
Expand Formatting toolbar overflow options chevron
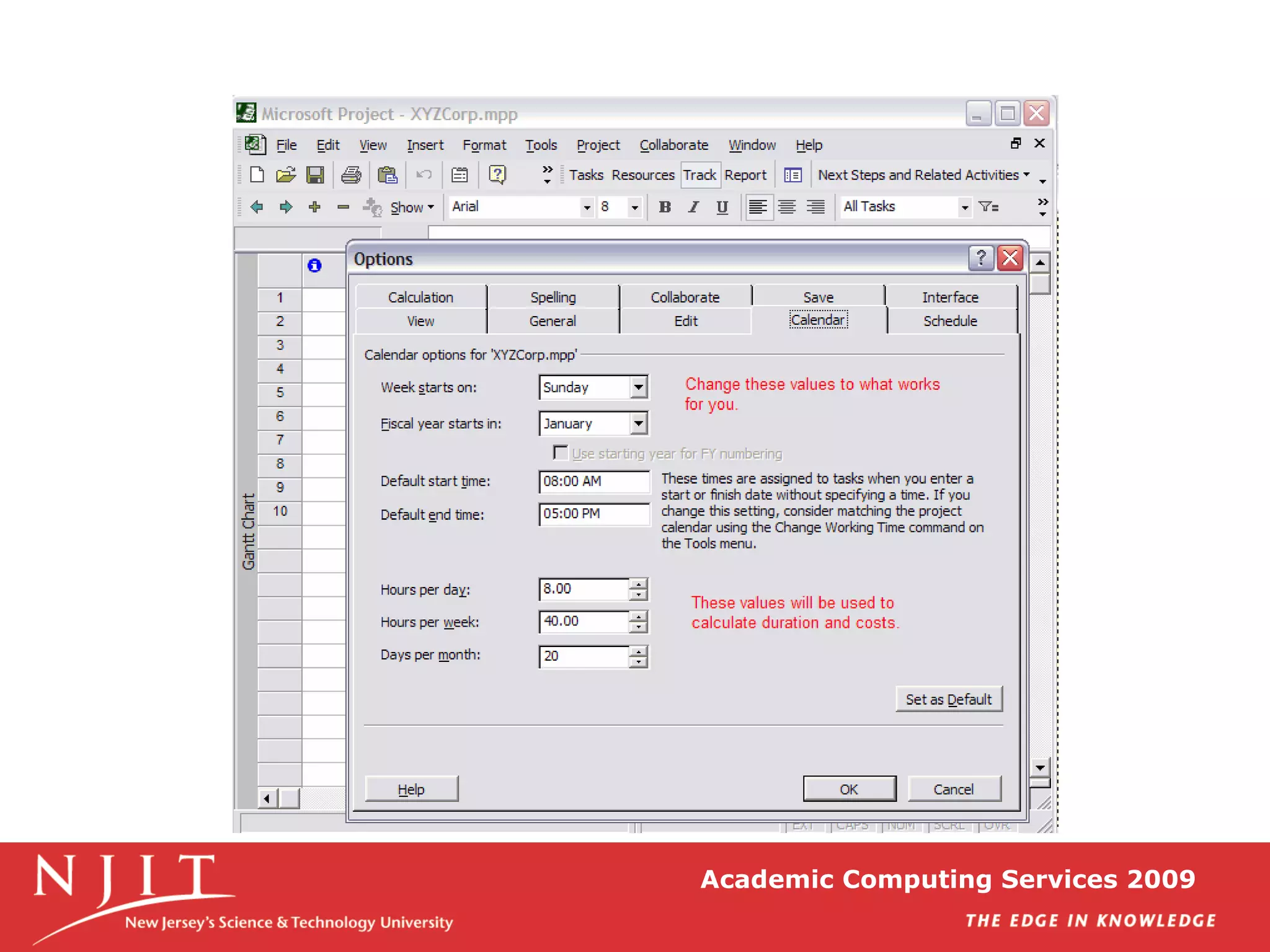tap(1043, 207)
